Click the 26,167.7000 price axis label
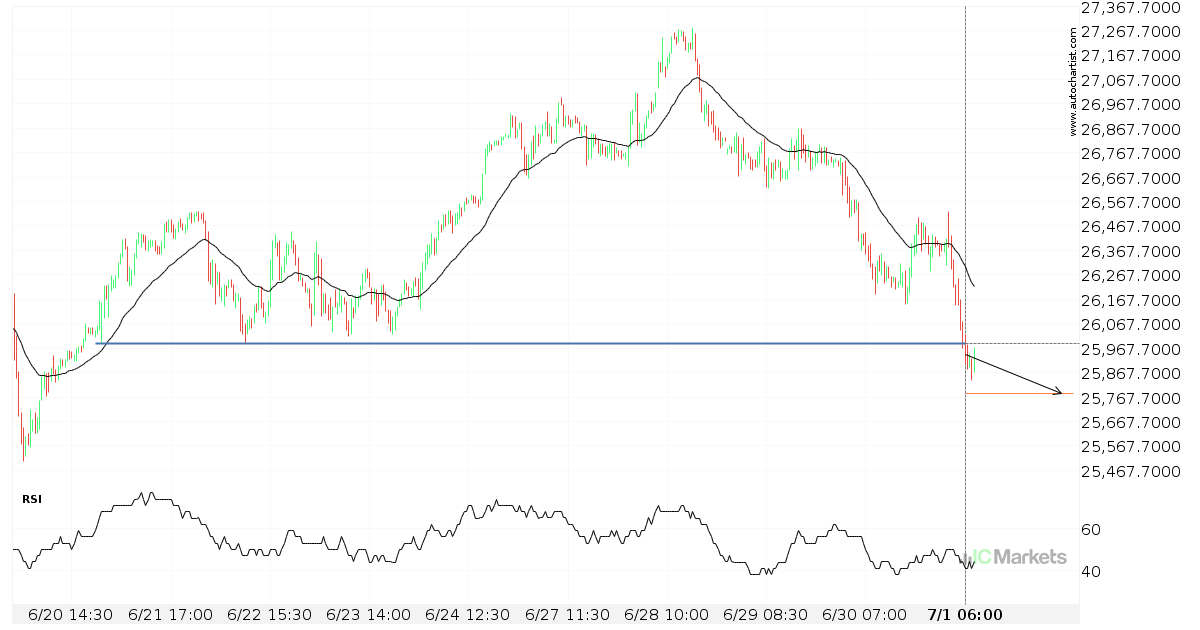The image size is (1200, 630). click(1133, 301)
